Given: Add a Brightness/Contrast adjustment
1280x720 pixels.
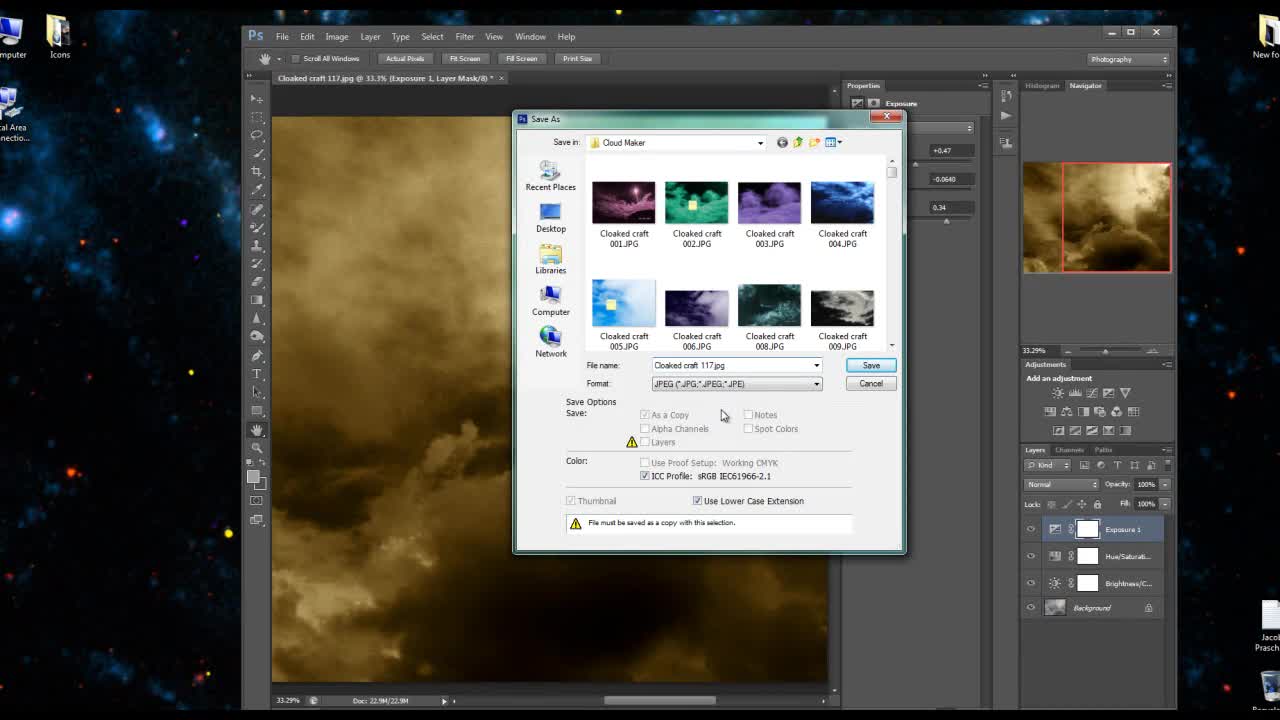Looking at the screenshot, I should click(x=1058, y=393).
